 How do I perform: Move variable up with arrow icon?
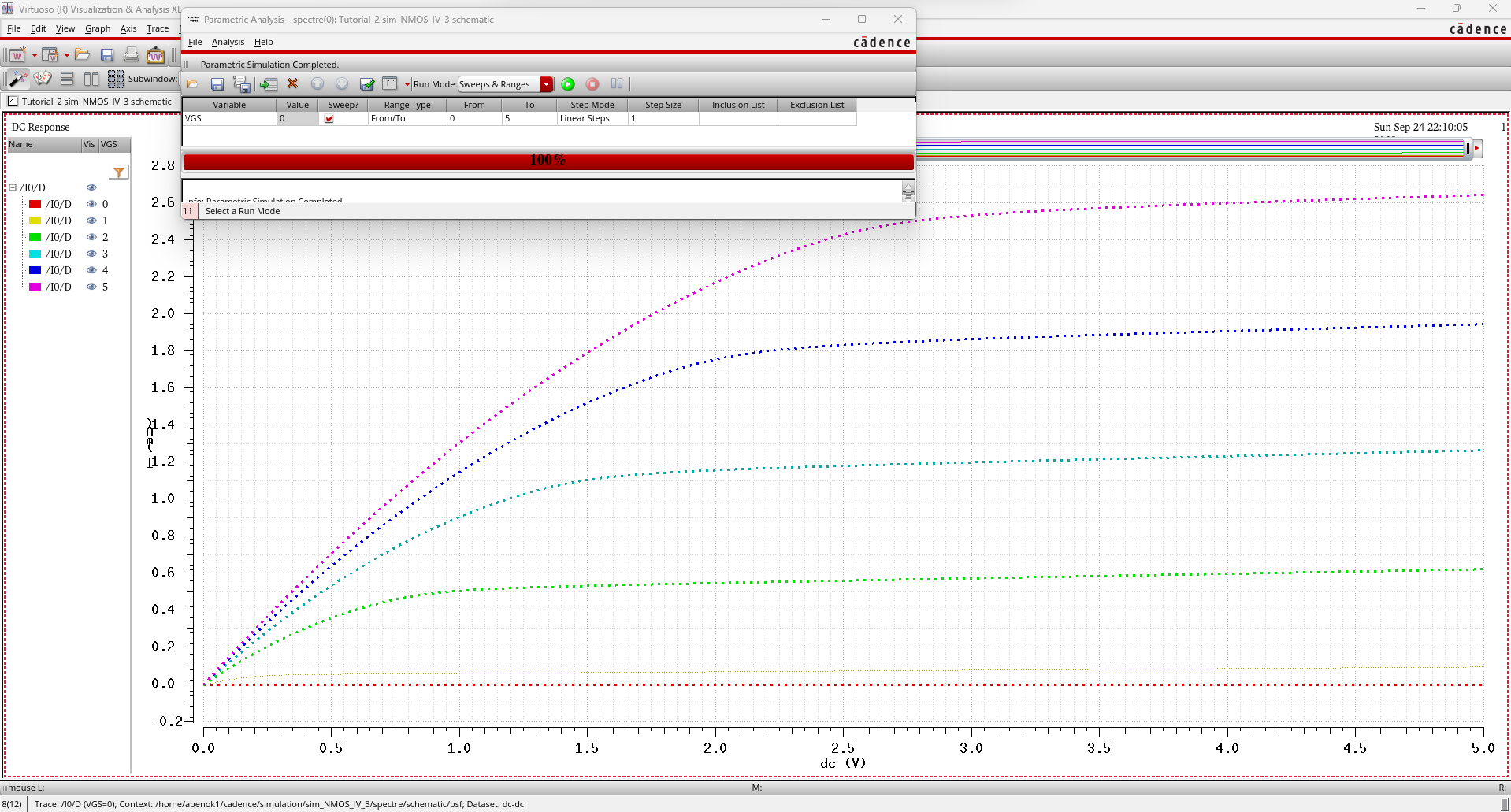click(x=317, y=83)
